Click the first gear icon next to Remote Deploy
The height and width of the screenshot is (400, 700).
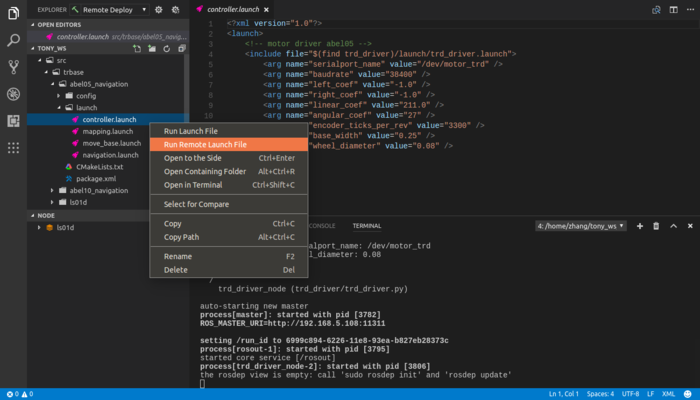click(x=158, y=9)
